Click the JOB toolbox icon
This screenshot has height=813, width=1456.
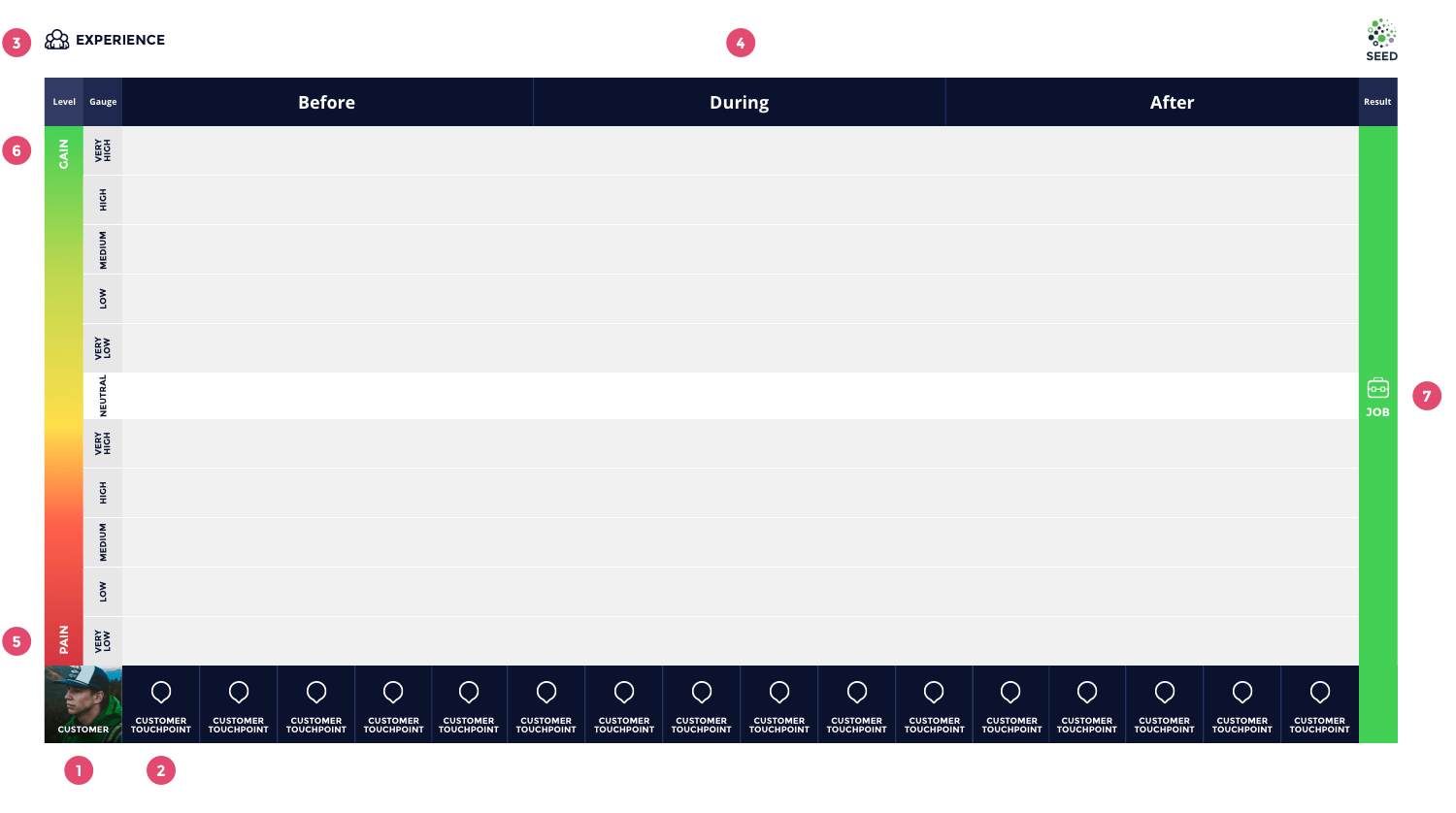1378,388
